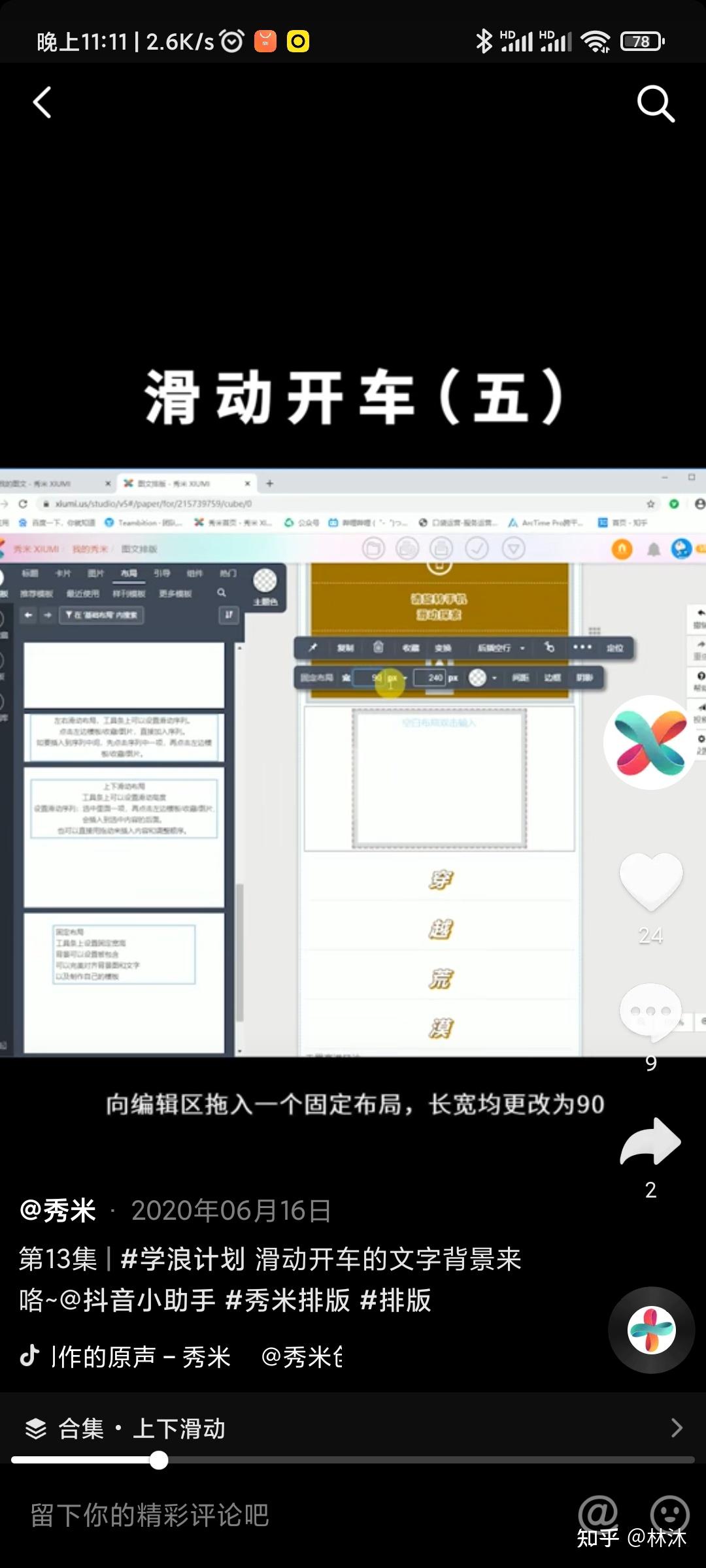Open the 合集·上下滑动 collection bar
The height and width of the screenshot is (1568, 706).
point(353,1429)
